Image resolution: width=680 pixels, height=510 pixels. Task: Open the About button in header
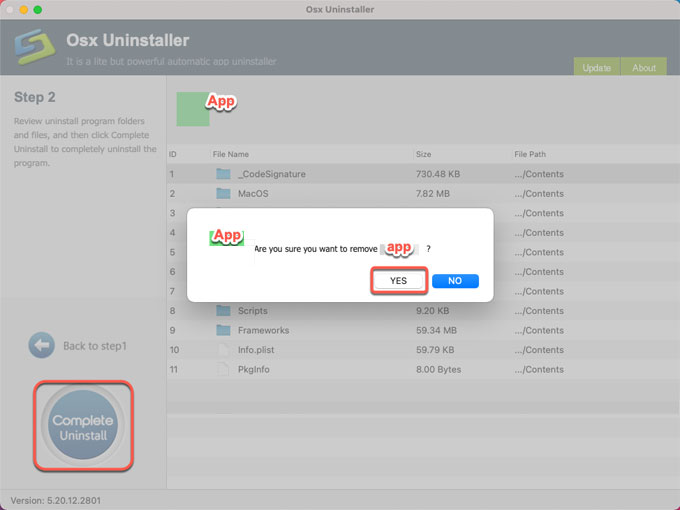pyautogui.click(x=644, y=67)
